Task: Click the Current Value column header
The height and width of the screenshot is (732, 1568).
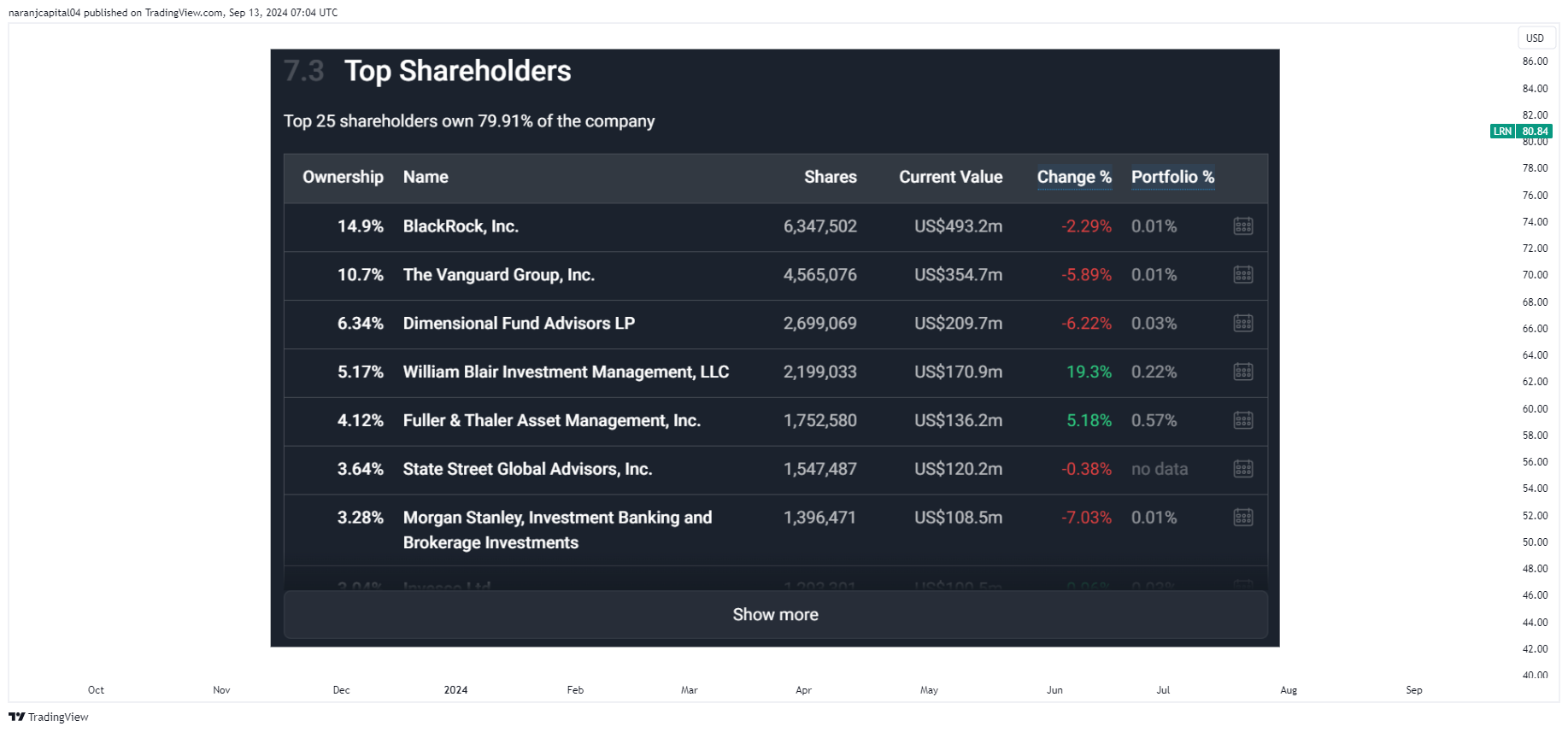Action: point(951,177)
